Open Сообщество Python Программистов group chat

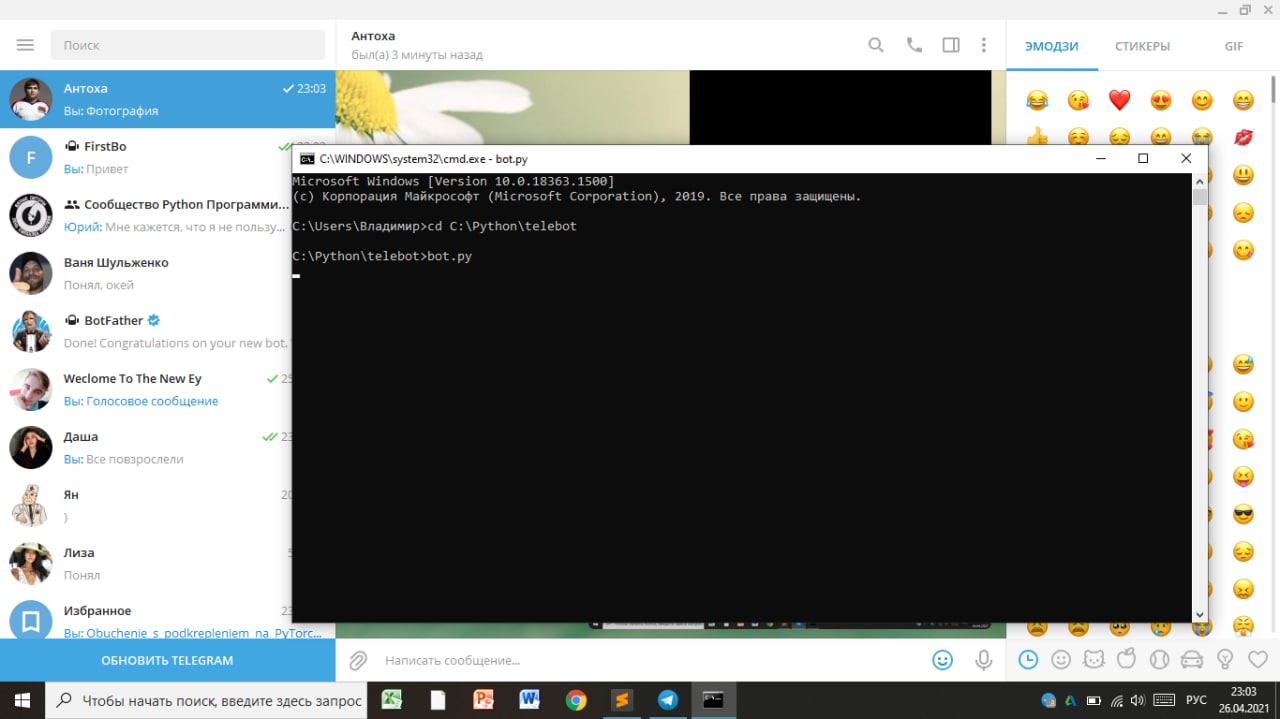167,215
